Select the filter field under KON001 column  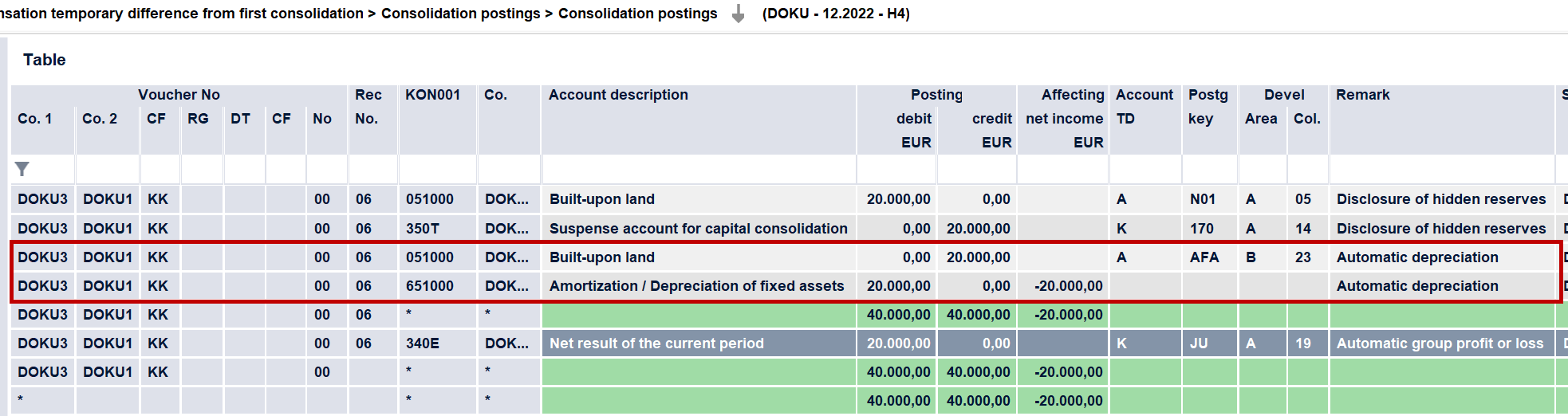pos(438,169)
